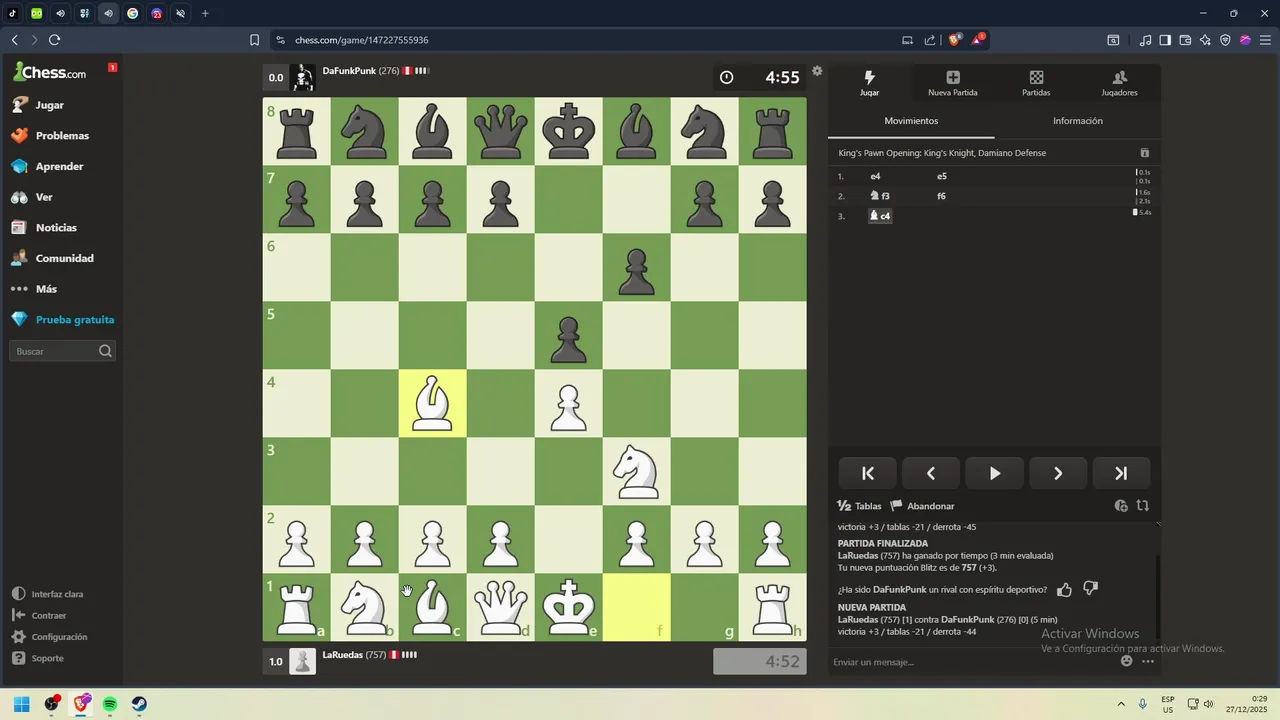
Task: Click the bookmark icon in address bar
Action: pyautogui.click(x=254, y=40)
